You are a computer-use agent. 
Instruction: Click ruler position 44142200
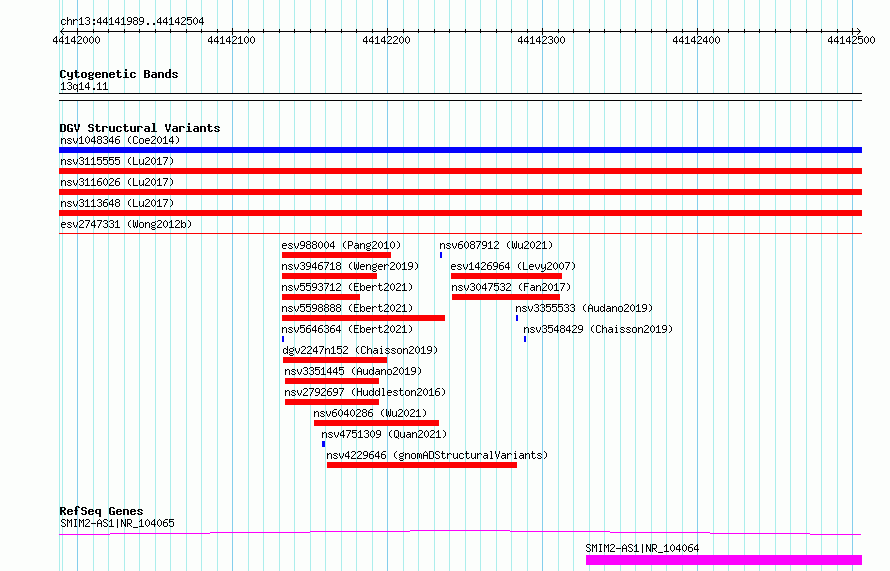tap(387, 40)
